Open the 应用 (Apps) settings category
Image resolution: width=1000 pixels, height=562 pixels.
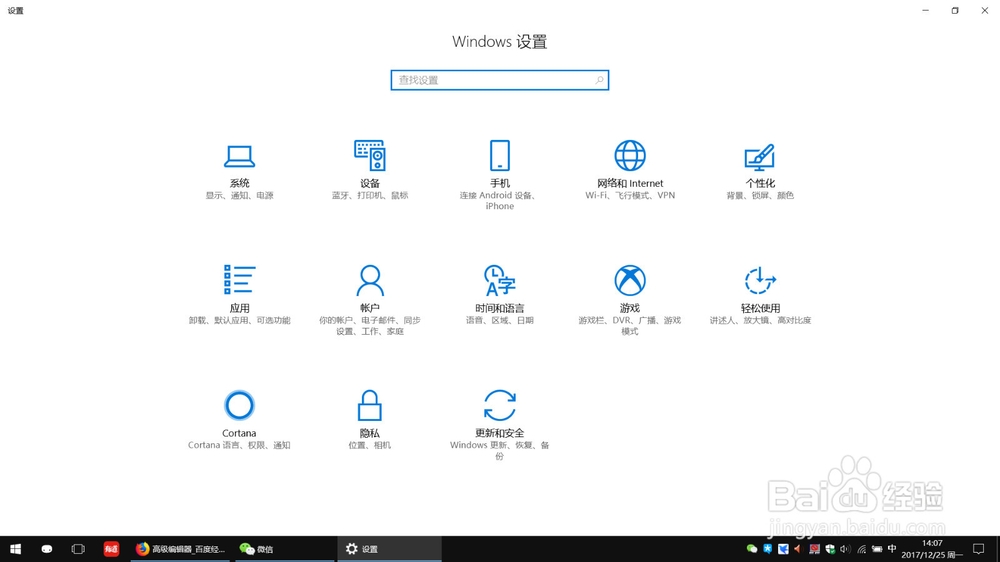[239, 295]
